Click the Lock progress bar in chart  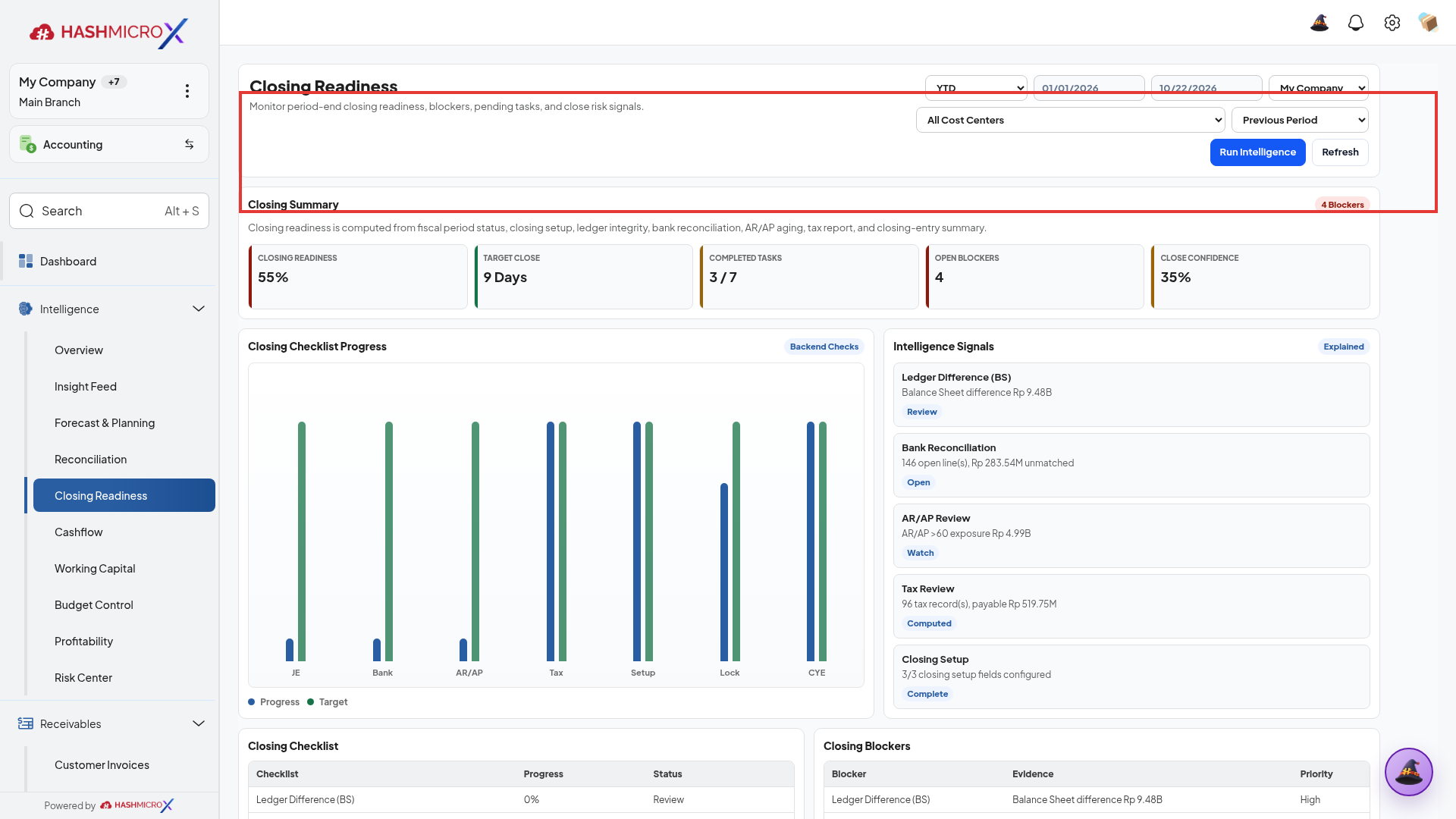tap(724, 572)
